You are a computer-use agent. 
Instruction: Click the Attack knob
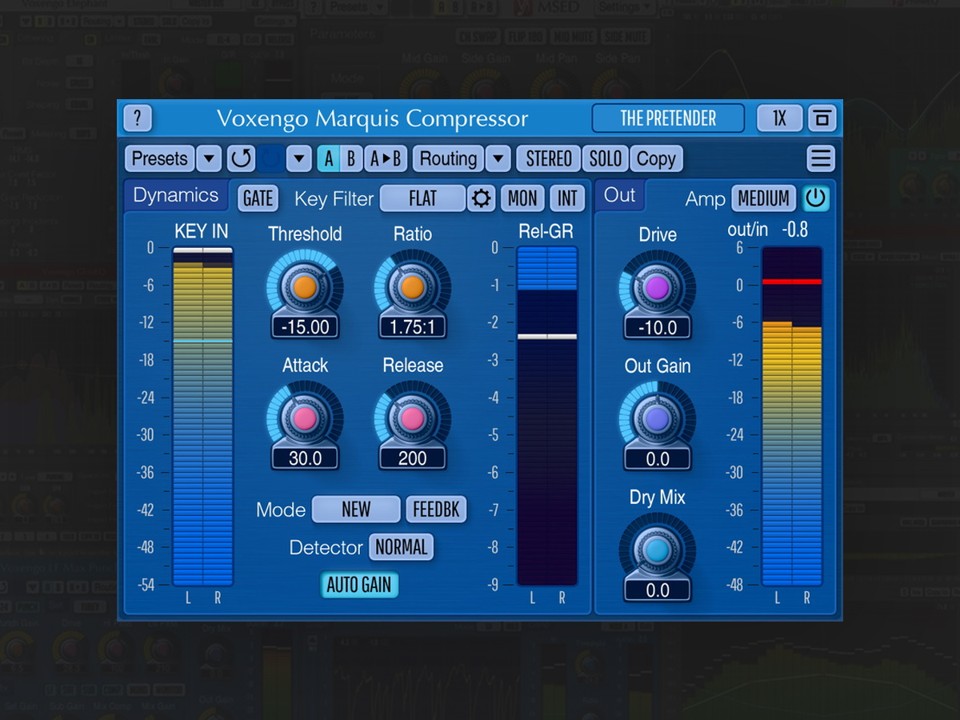coord(304,418)
